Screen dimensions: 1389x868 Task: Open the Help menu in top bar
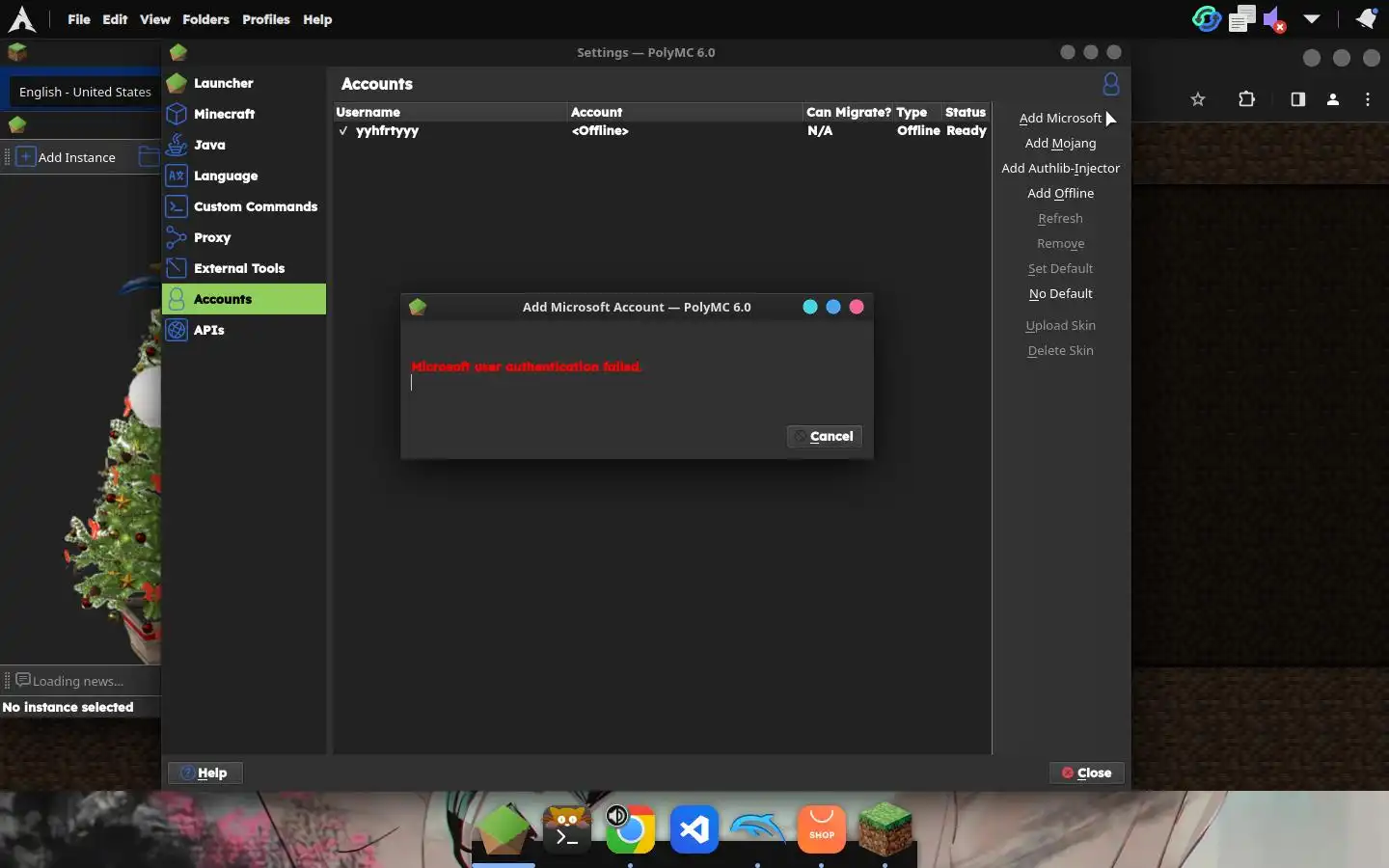pos(317,19)
